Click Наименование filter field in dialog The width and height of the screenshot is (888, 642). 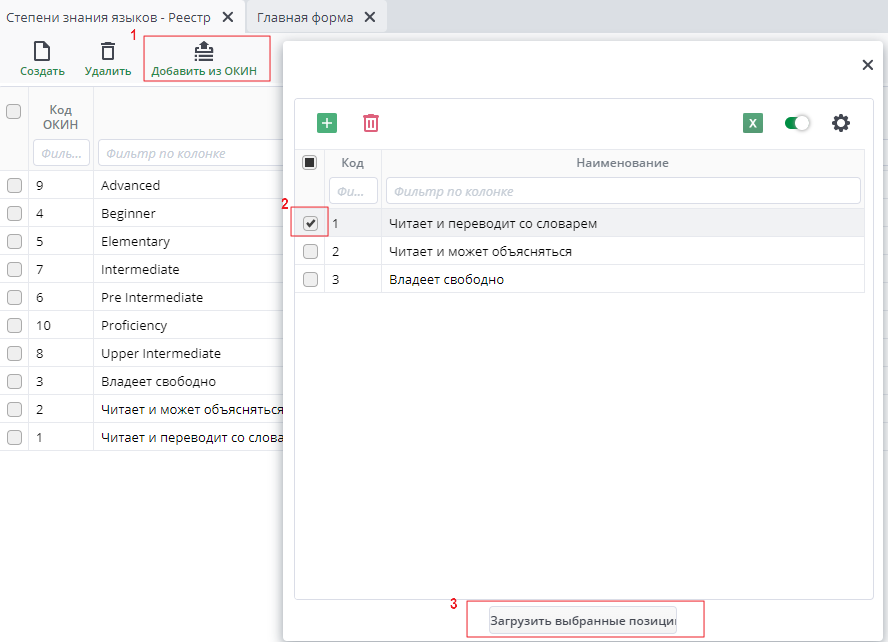[623, 191]
